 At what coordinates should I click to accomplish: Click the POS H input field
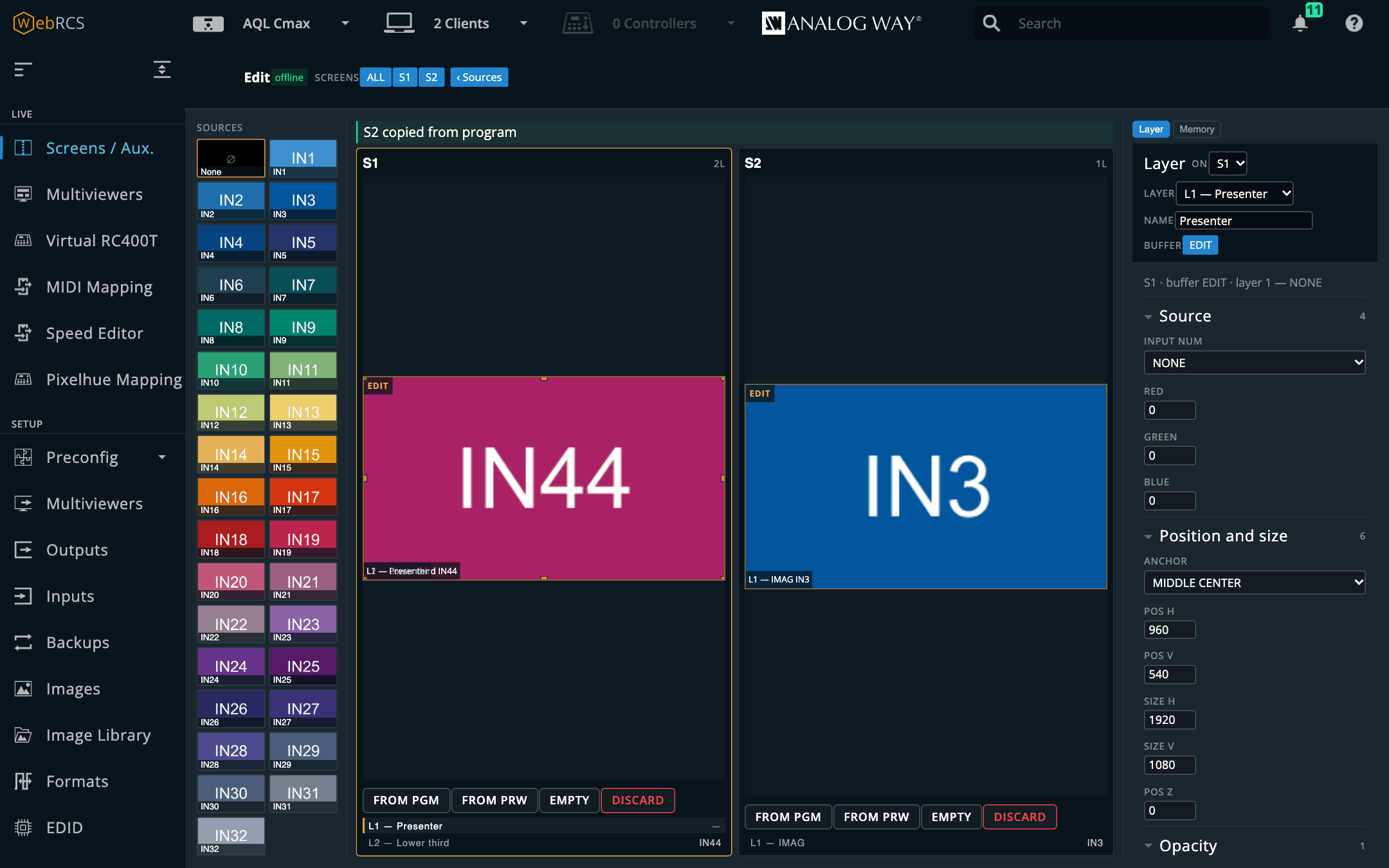(1169, 629)
